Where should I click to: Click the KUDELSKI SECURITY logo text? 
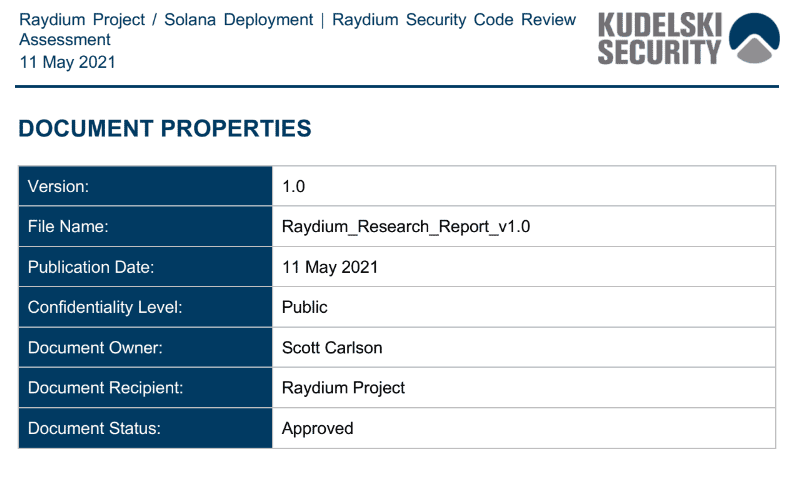(660, 38)
